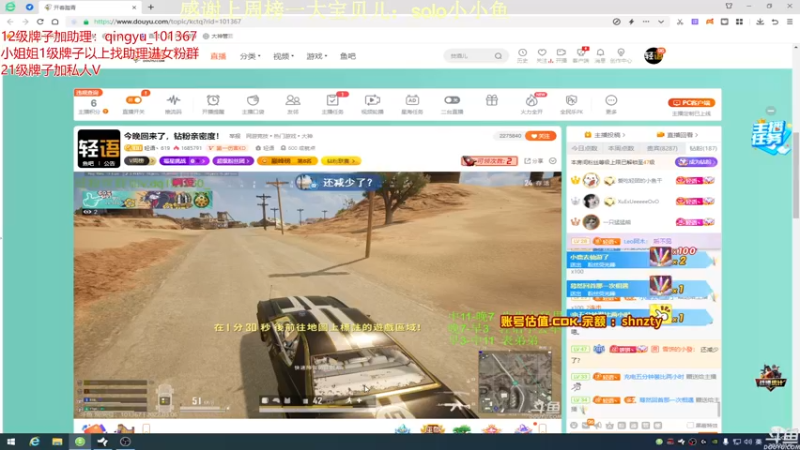Open the 轻语 user avatar in header
This screenshot has width=800, height=450.
tap(654, 56)
